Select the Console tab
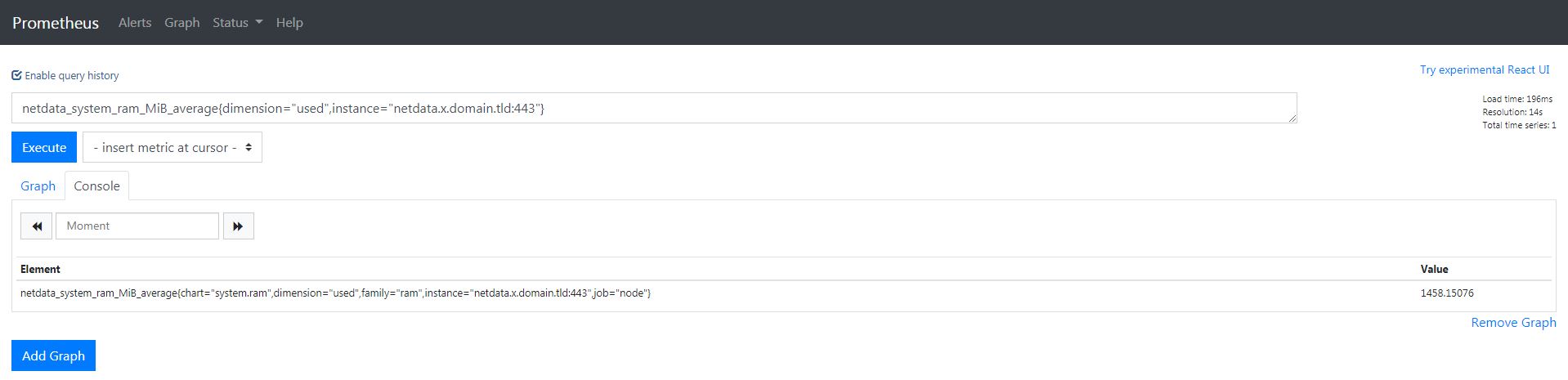Screen dimensions: 1568x380 click(96, 186)
